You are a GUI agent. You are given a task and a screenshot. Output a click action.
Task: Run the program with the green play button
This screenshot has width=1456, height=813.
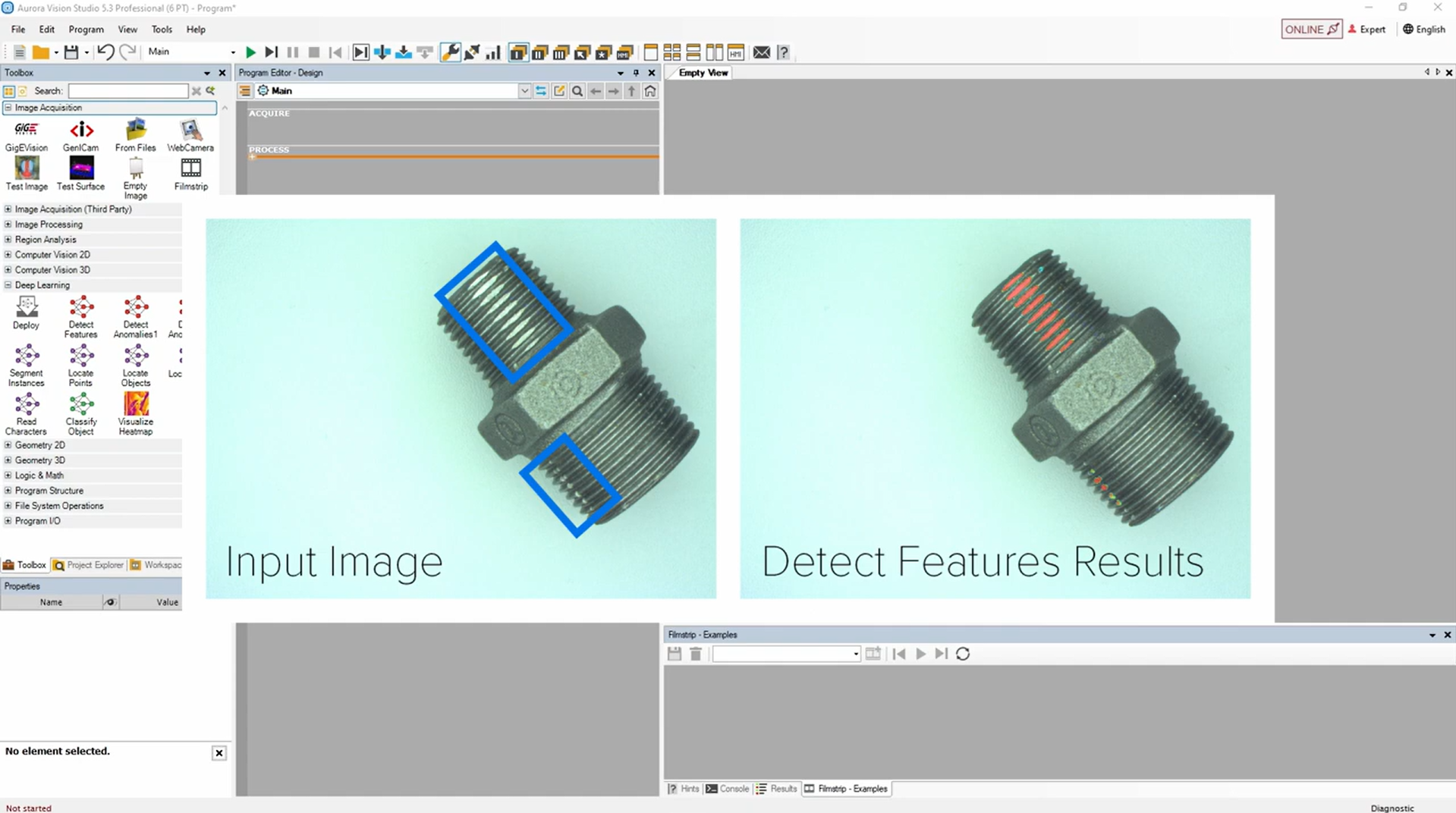pos(250,52)
